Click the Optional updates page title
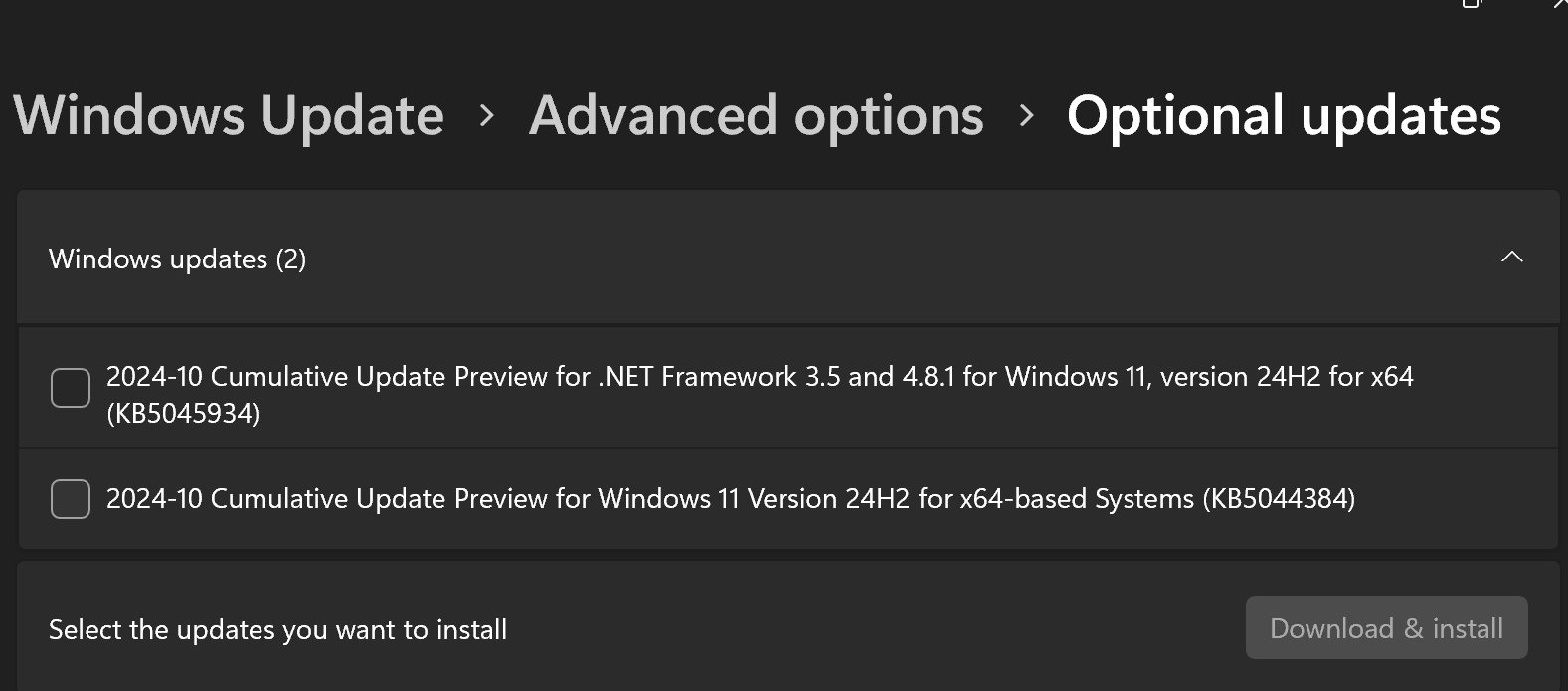Image resolution: width=1568 pixels, height=691 pixels. [x=1283, y=116]
